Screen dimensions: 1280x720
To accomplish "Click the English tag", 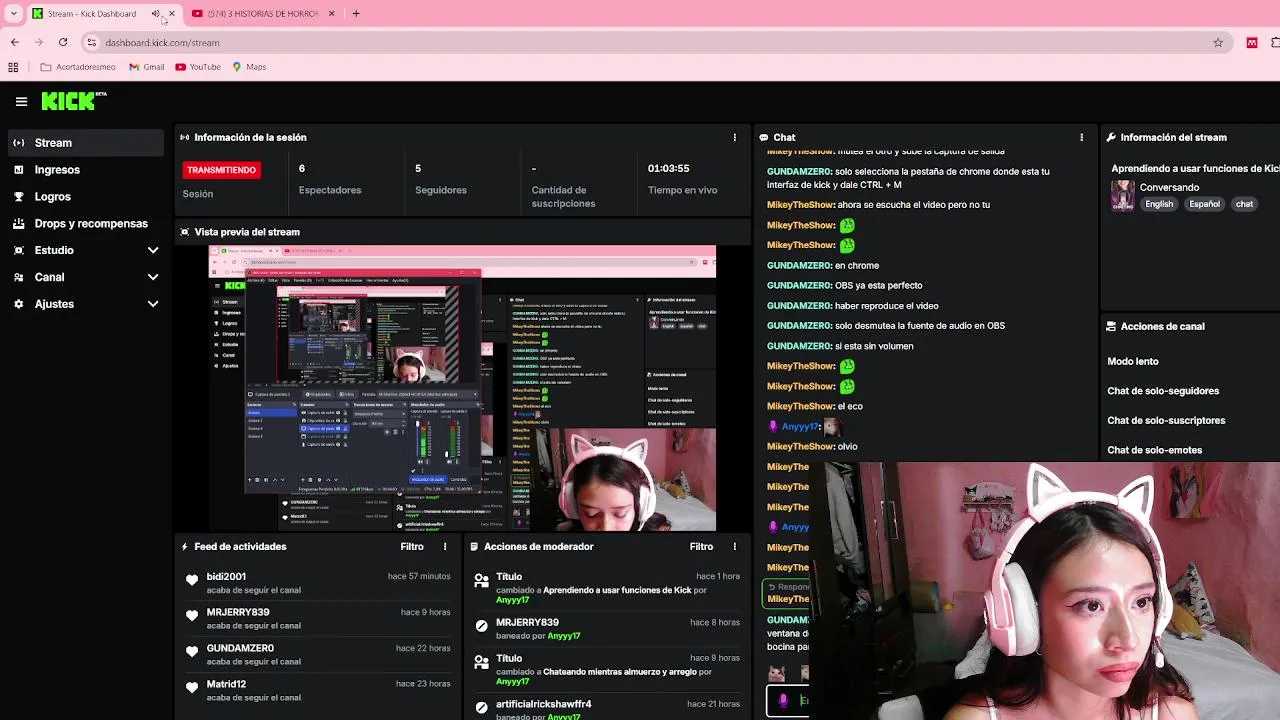I will (1159, 204).
